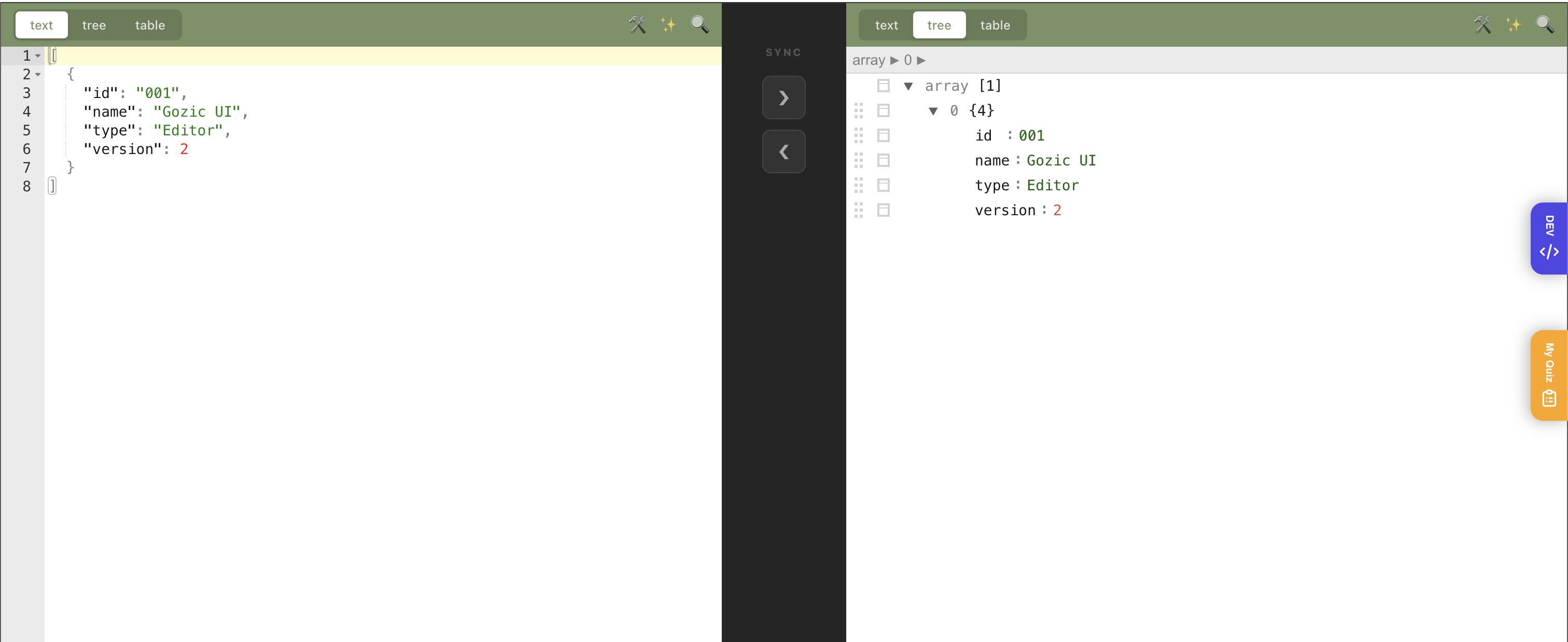Toggle the checkbox beside the version row
This screenshot has height=642, width=1568.
(x=884, y=210)
